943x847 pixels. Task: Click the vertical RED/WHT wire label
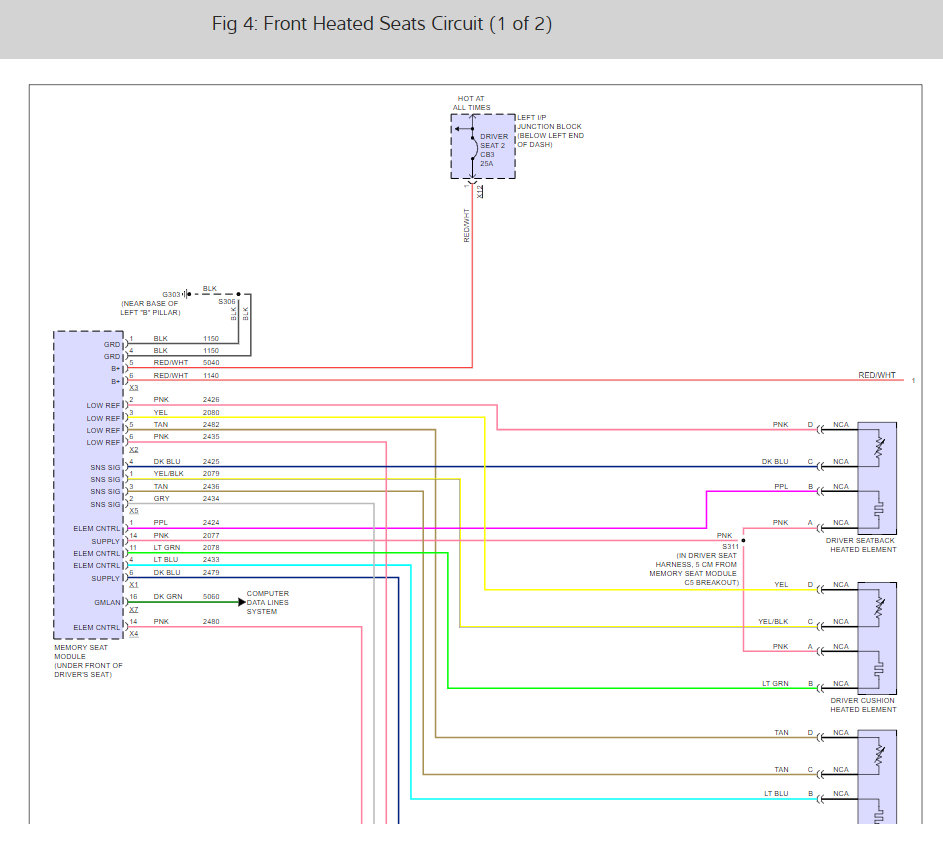click(467, 226)
